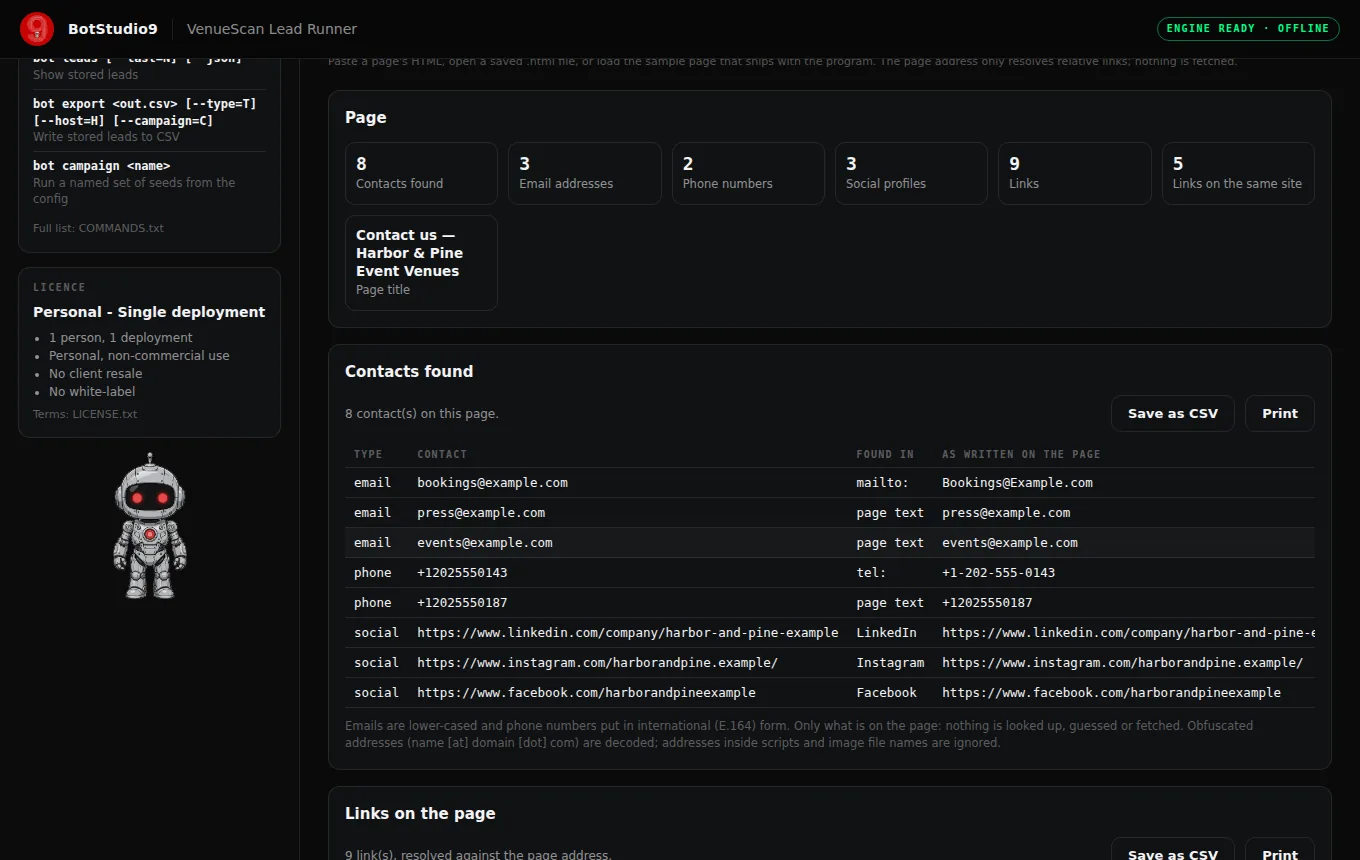
Task: Select the 2 Phone numbers stat card
Action: 748,173
